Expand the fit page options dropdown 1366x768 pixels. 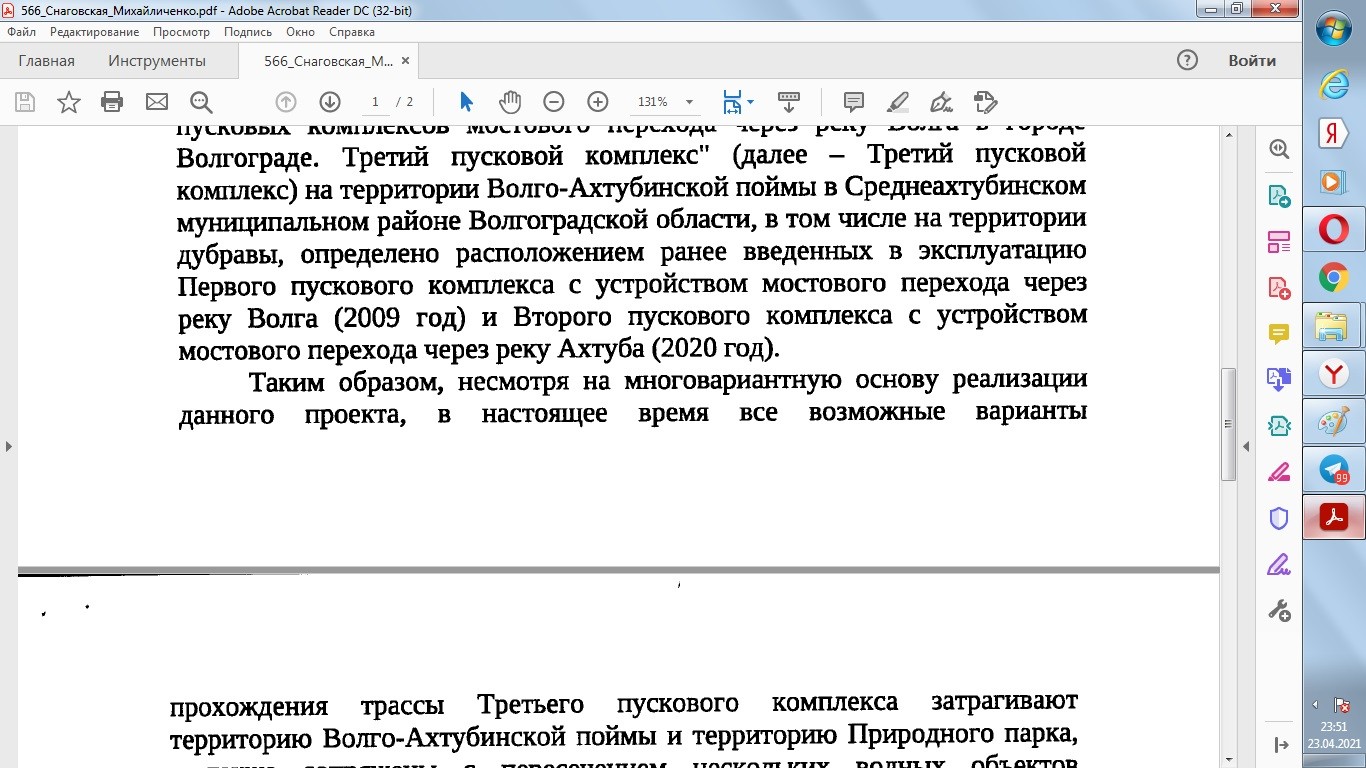(x=750, y=102)
